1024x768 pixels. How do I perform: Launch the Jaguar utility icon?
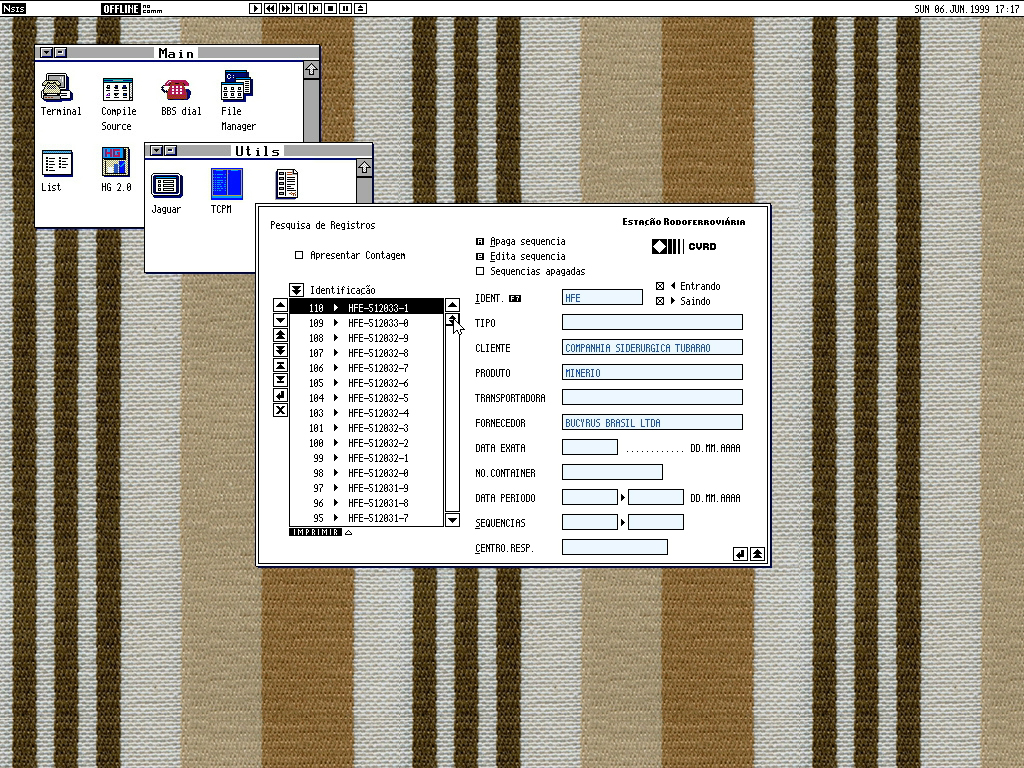point(166,185)
